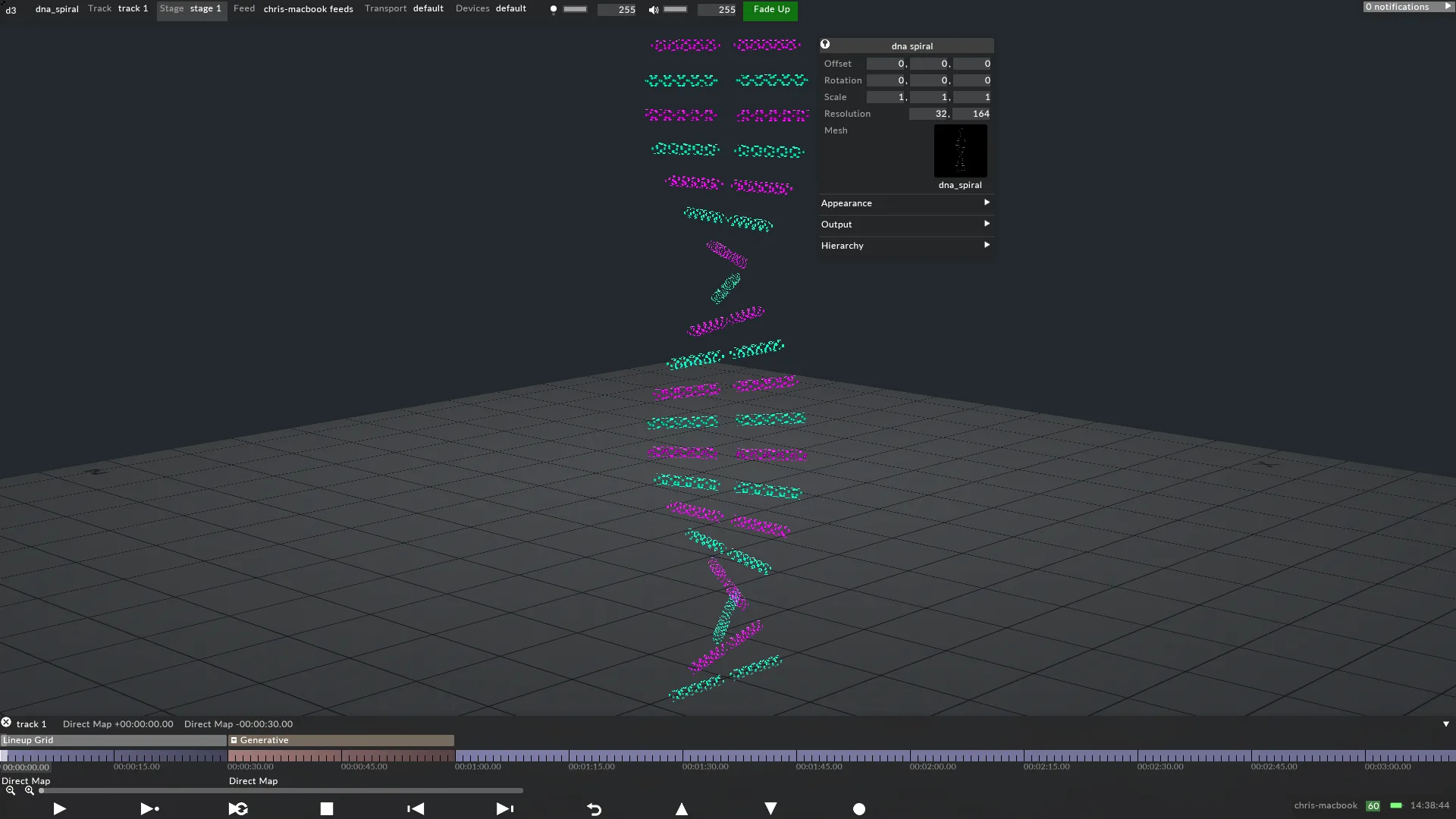Open chris-macbook feeds
Viewport: 1456px width, 819px height.
pyautogui.click(x=308, y=9)
